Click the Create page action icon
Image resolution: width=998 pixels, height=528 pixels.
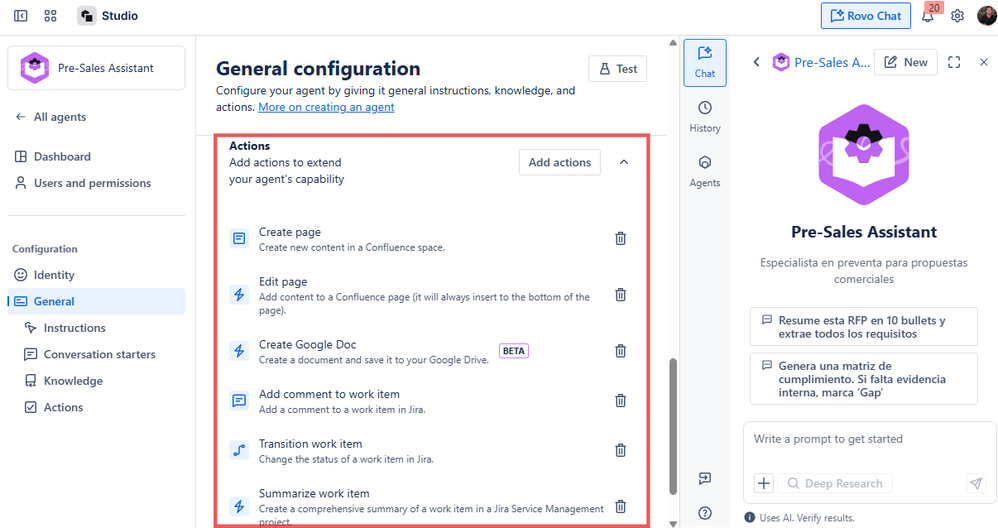coord(239,239)
